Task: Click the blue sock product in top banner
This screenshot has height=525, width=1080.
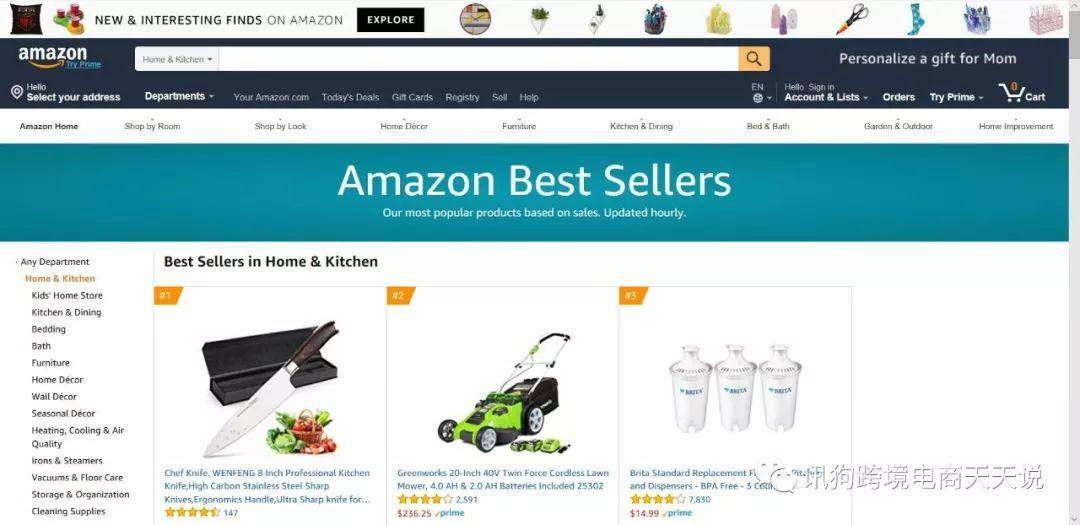Action: [x=915, y=19]
